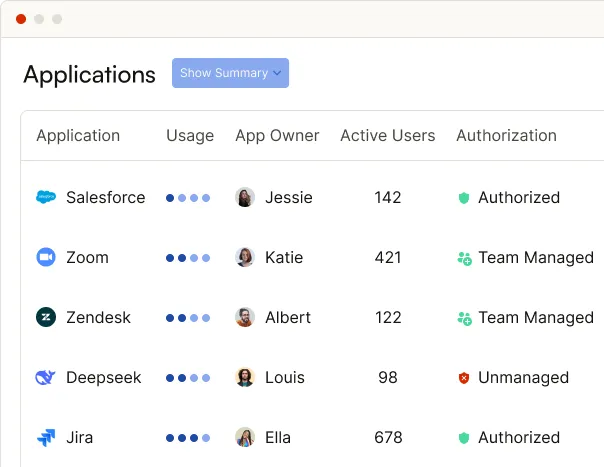Click the Team Managed icon for Zoom
Screen dimensions: 604x467
[465, 258]
